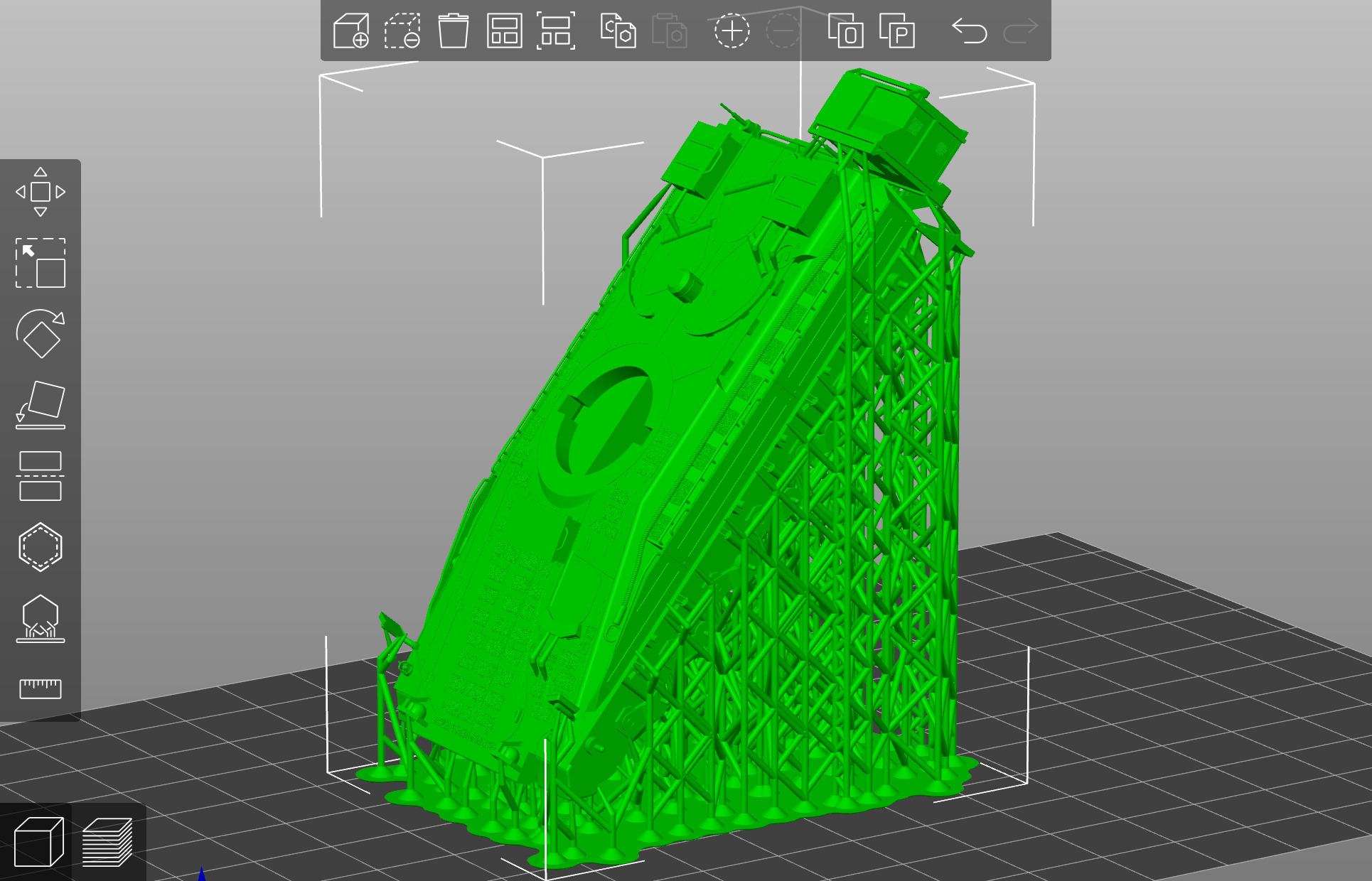Image resolution: width=1372 pixels, height=881 pixels.
Task: Switch to 3D editor view cube
Action: pyautogui.click(x=38, y=842)
